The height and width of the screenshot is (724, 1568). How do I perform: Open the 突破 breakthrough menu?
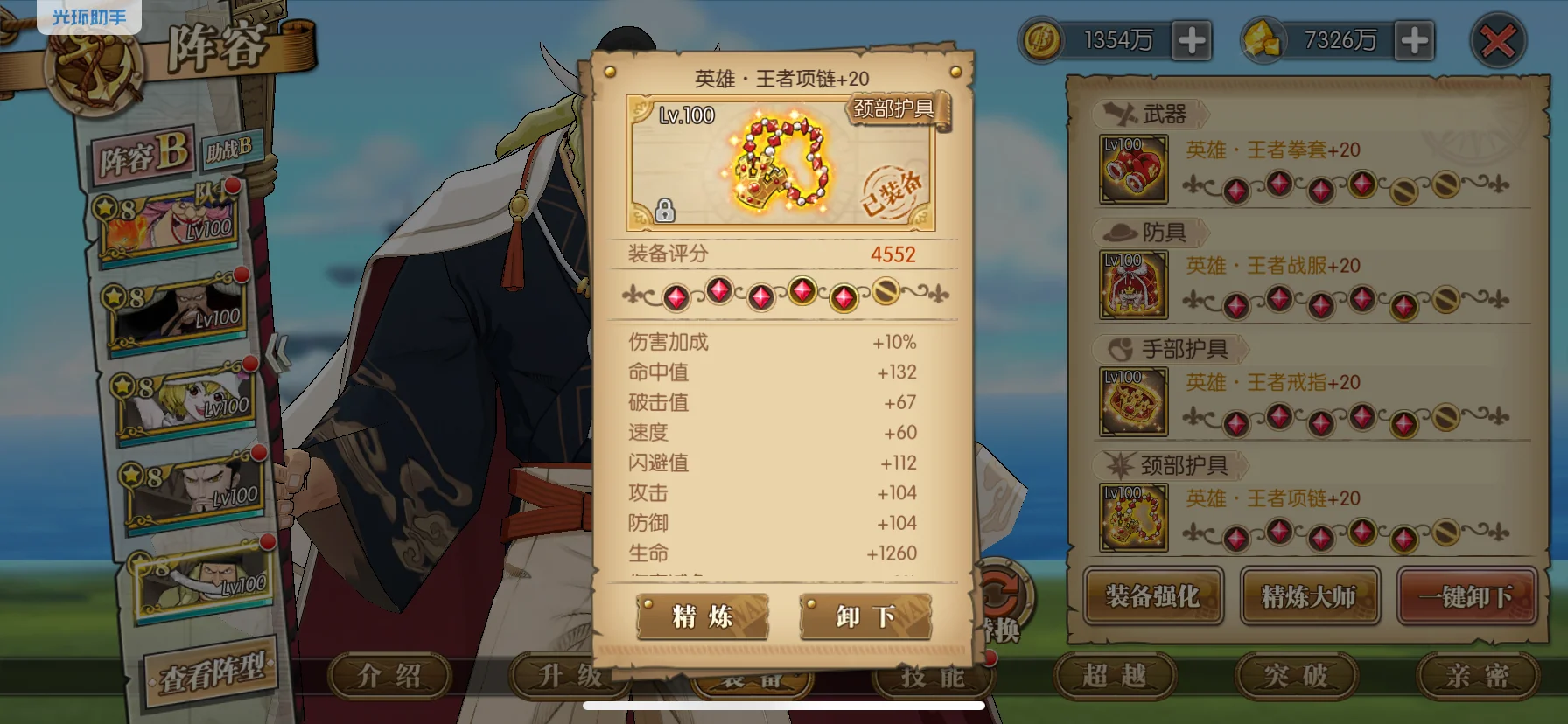(x=1296, y=676)
